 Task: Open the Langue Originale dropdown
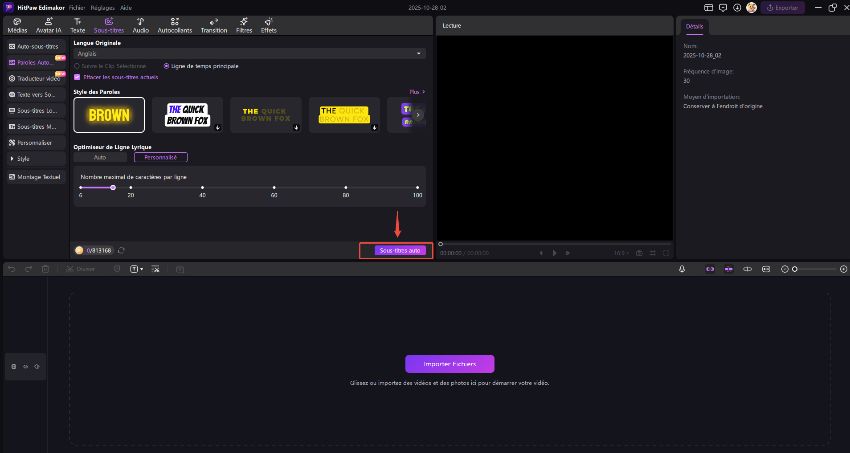(250, 53)
